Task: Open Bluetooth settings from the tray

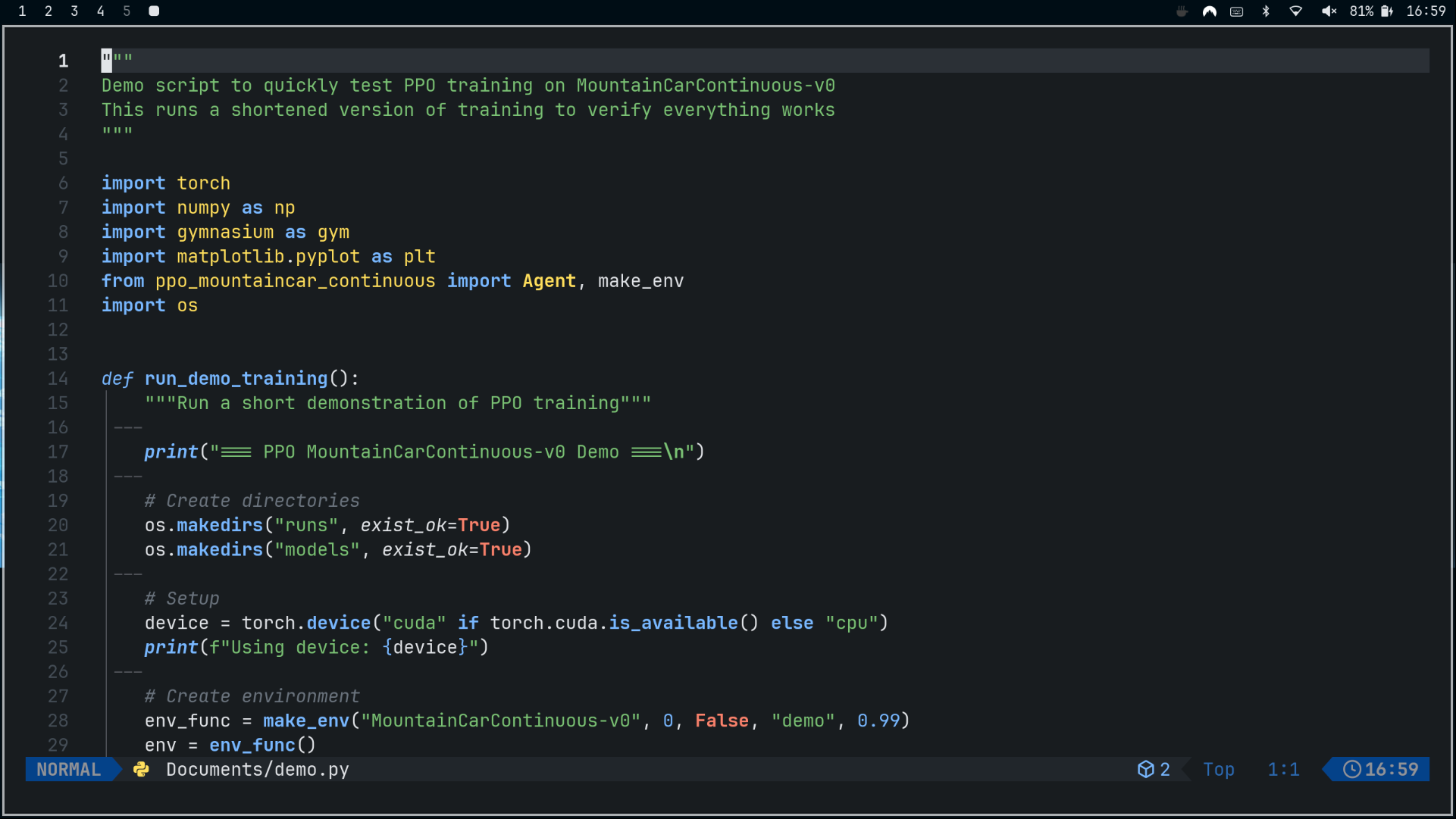Action: click(1266, 11)
